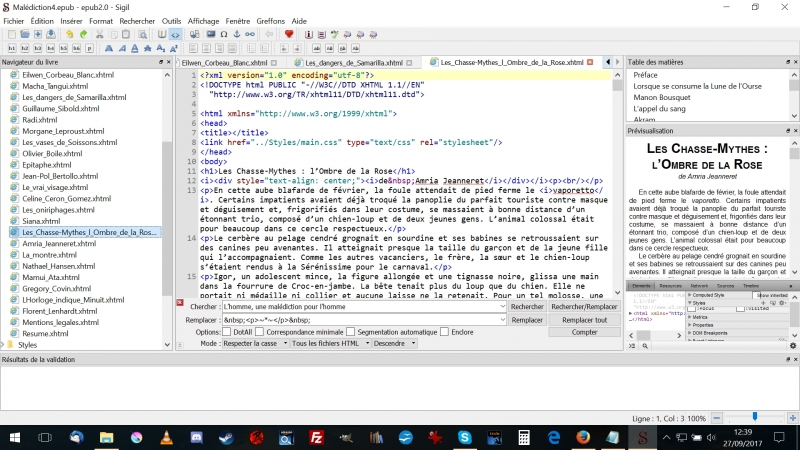Switch to Code View with the angle-bracket icon
Viewport: 800px width, 450px height.
[175, 34]
